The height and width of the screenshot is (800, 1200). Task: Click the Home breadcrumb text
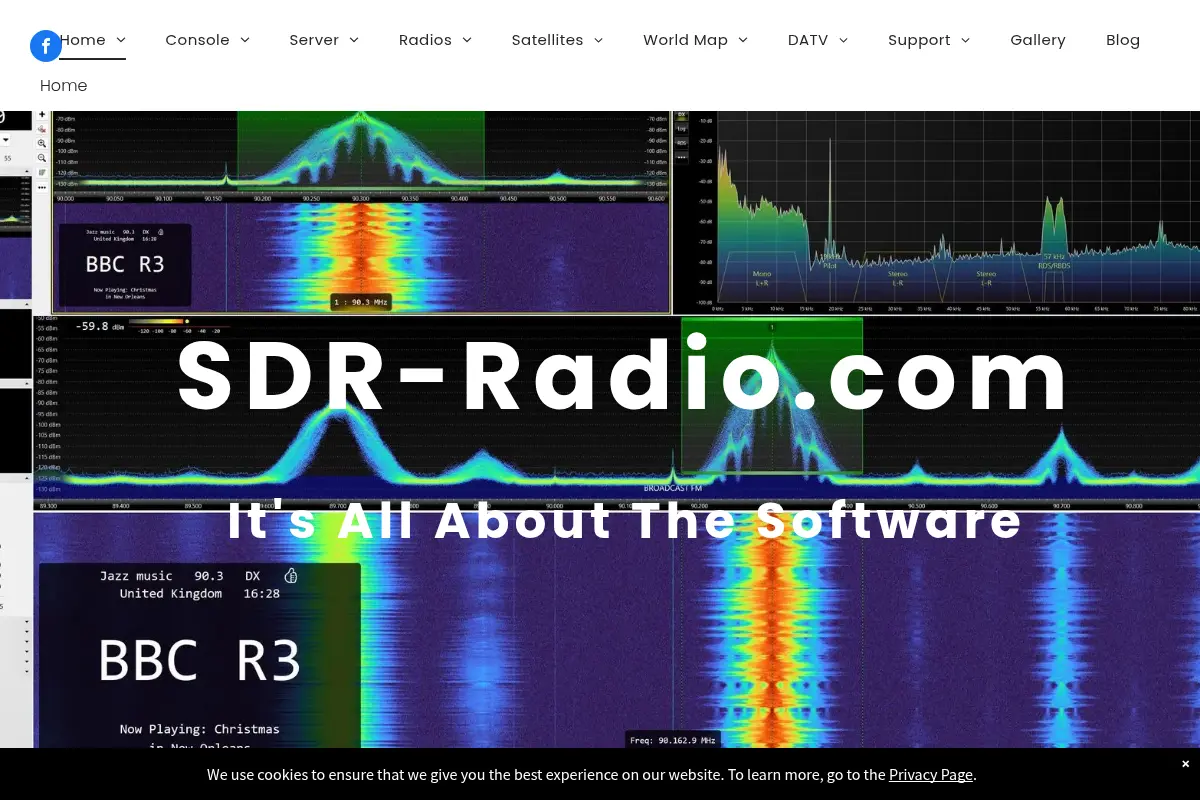click(x=63, y=86)
